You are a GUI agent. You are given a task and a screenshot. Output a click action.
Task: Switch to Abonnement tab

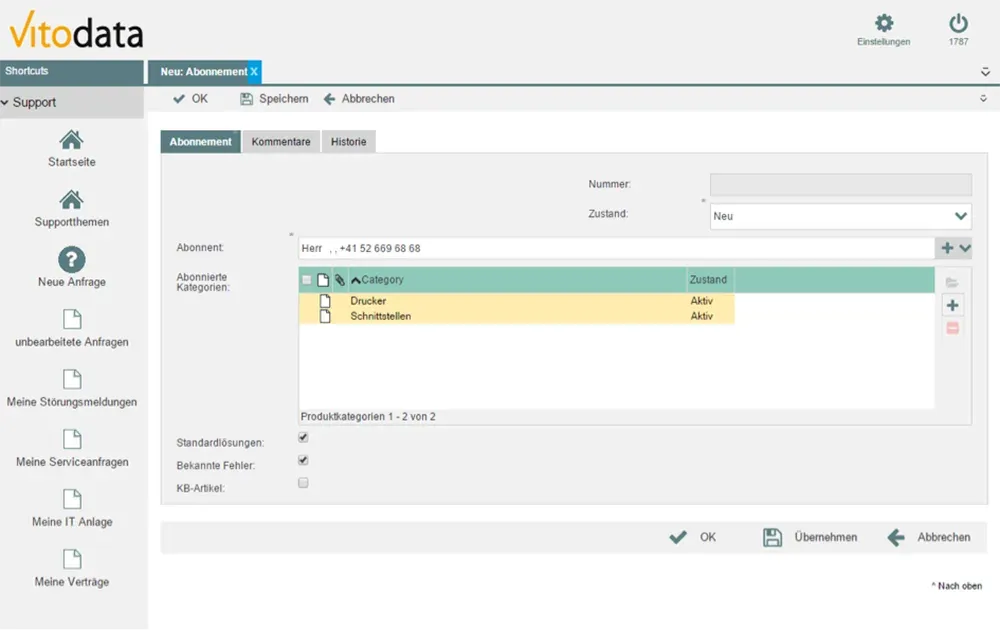pyautogui.click(x=200, y=142)
